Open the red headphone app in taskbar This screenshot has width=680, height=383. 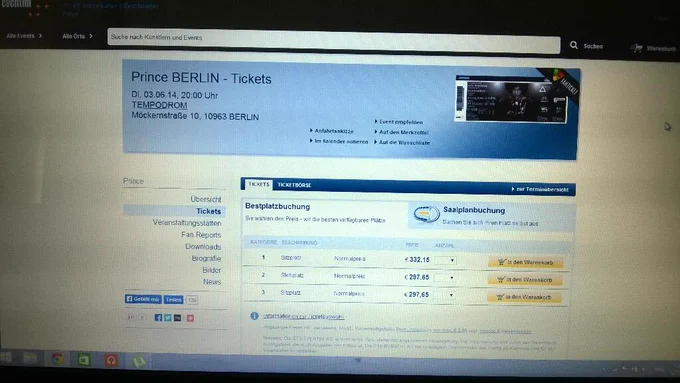click(x=111, y=360)
